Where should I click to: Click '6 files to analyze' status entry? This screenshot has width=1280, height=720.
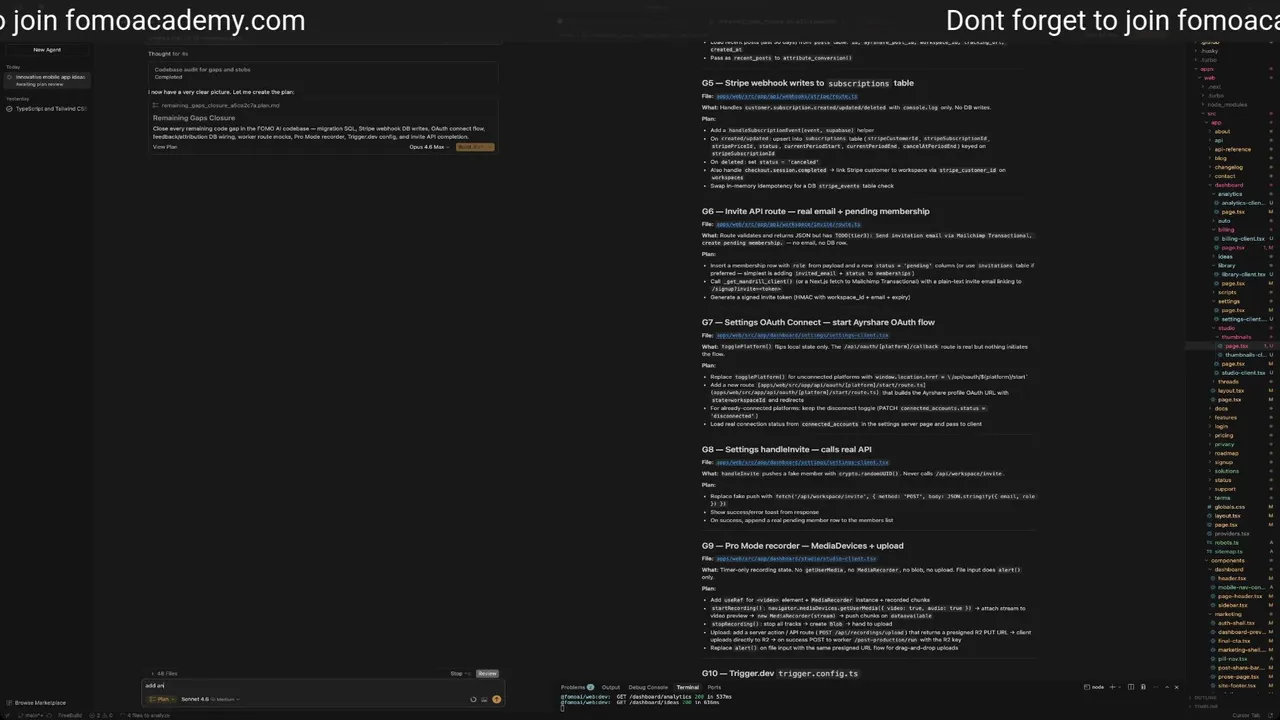click(x=148, y=715)
